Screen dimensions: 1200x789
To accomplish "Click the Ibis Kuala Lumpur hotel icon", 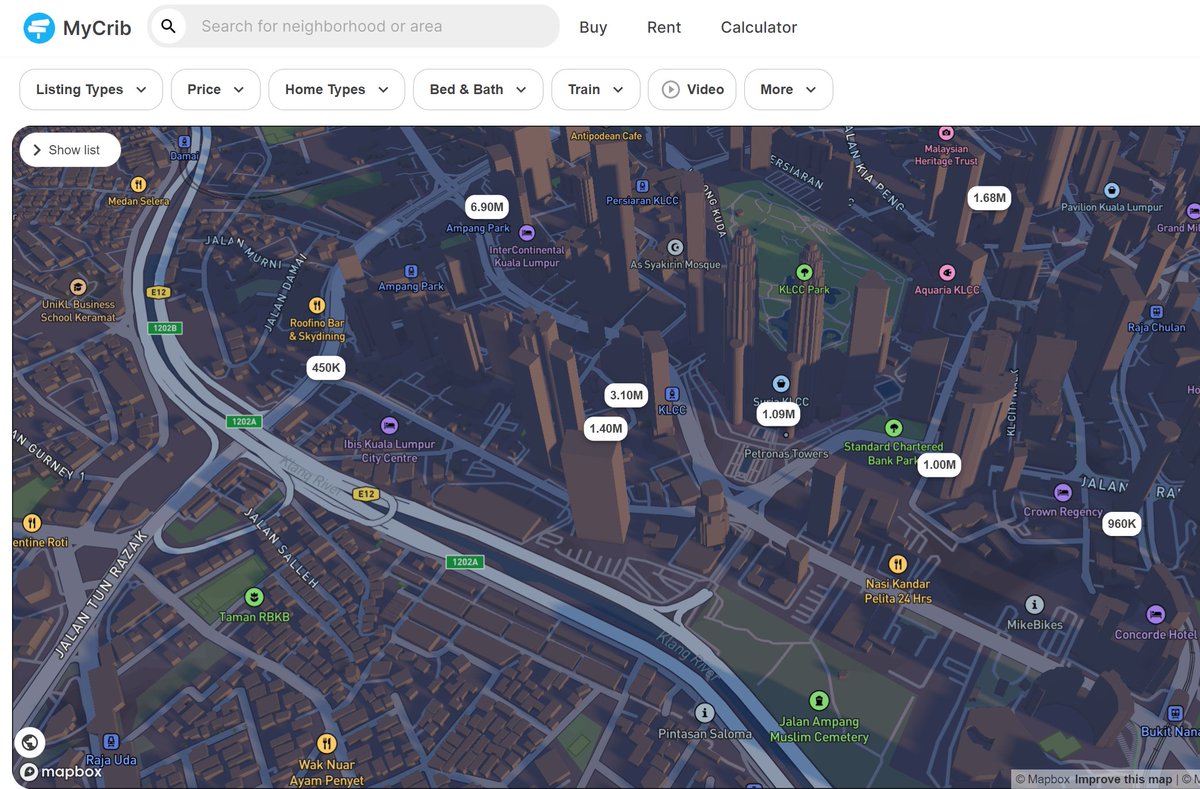I will [390, 426].
